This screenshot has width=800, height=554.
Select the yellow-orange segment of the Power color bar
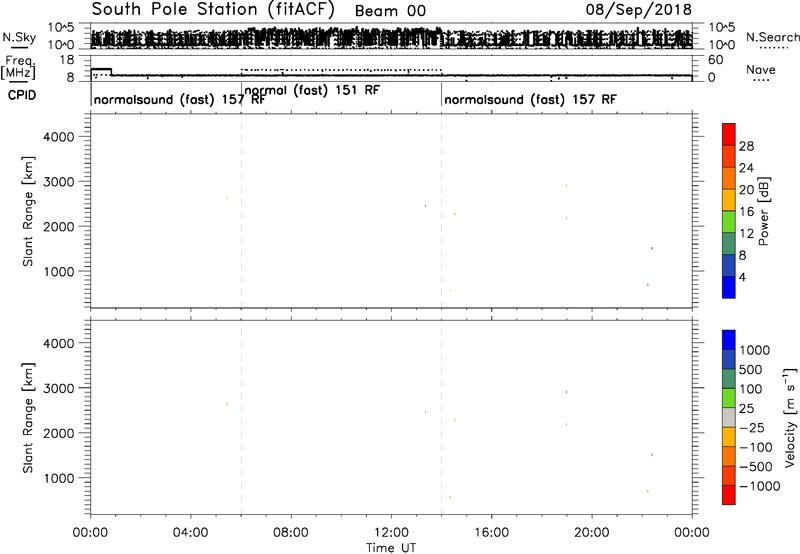(x=729, y=199)
